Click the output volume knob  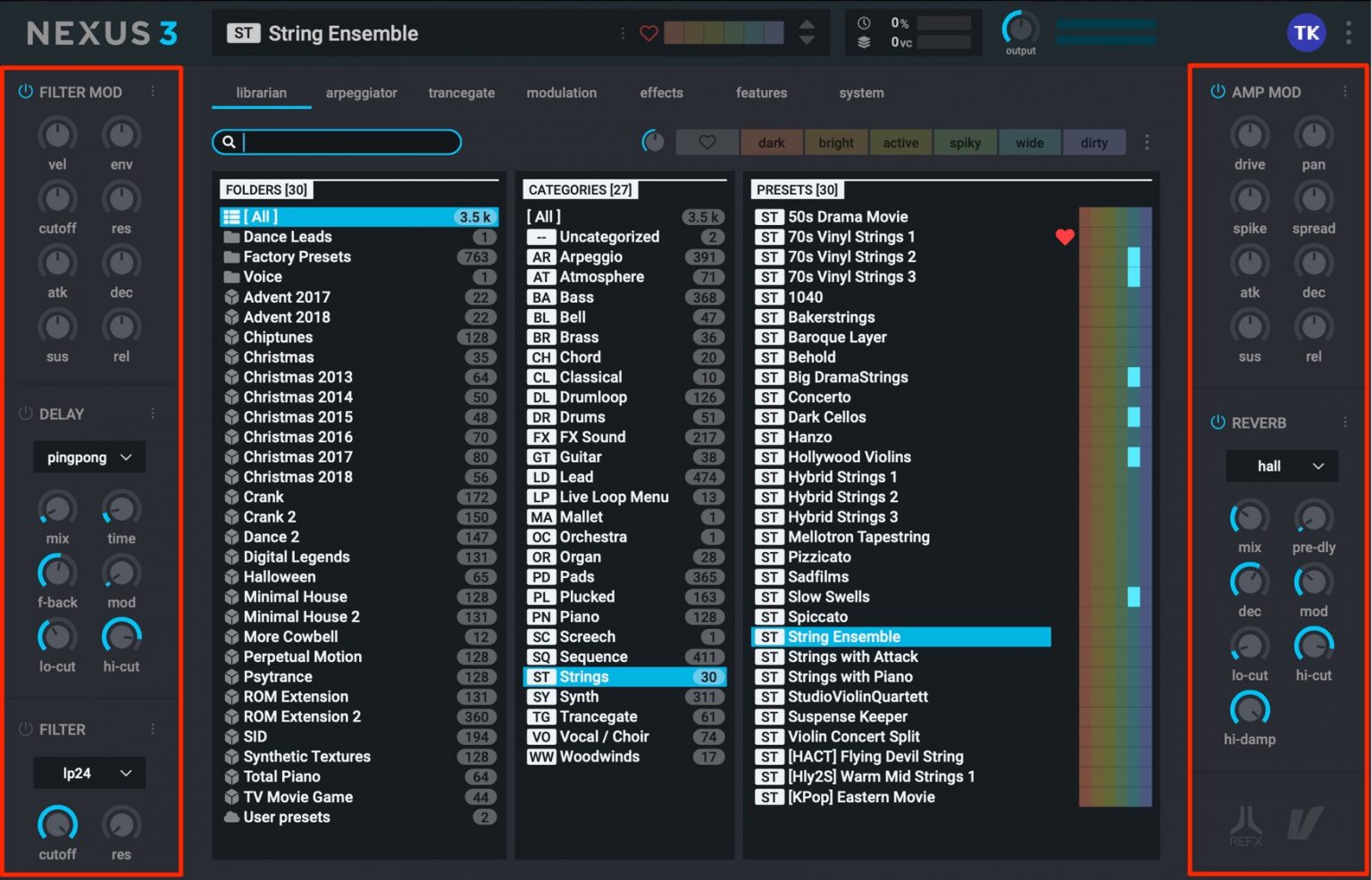pyautogui.click(x=1020, y=29)
